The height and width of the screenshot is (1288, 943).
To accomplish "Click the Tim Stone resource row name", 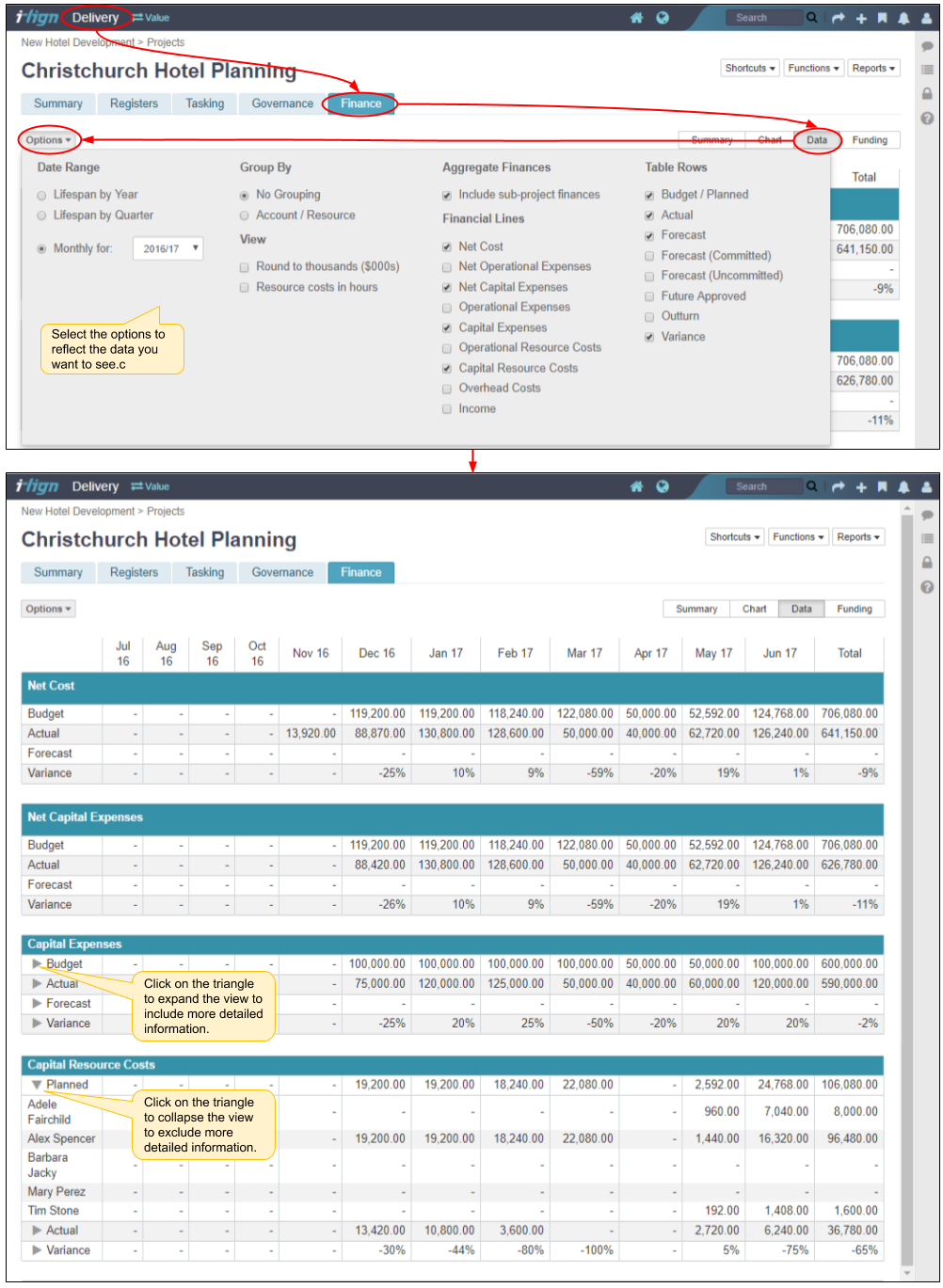I will click(54, 1211).
